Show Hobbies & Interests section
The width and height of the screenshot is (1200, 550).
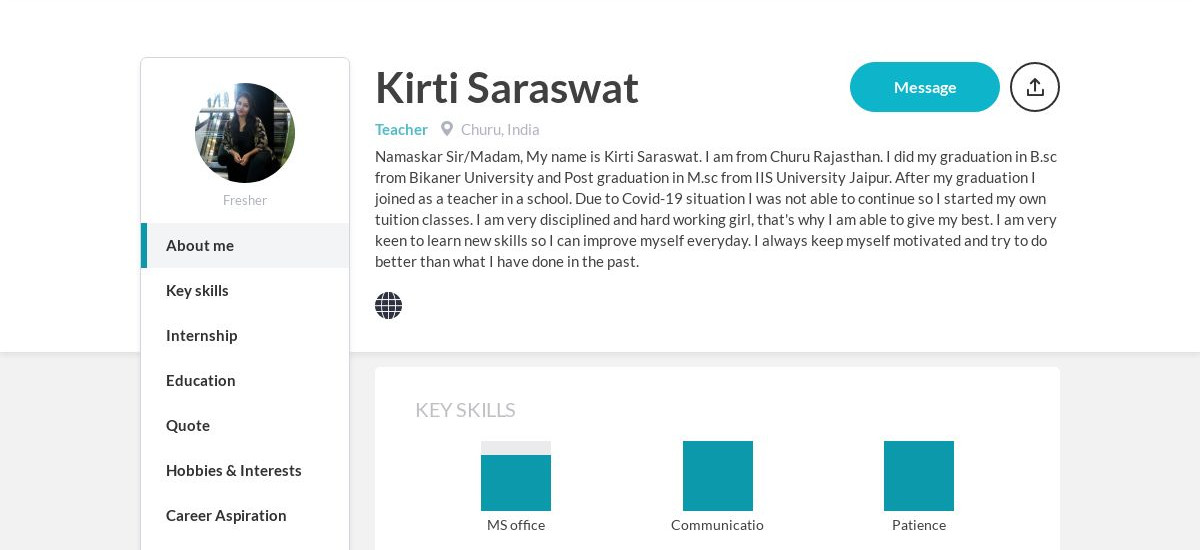[245, 470]
